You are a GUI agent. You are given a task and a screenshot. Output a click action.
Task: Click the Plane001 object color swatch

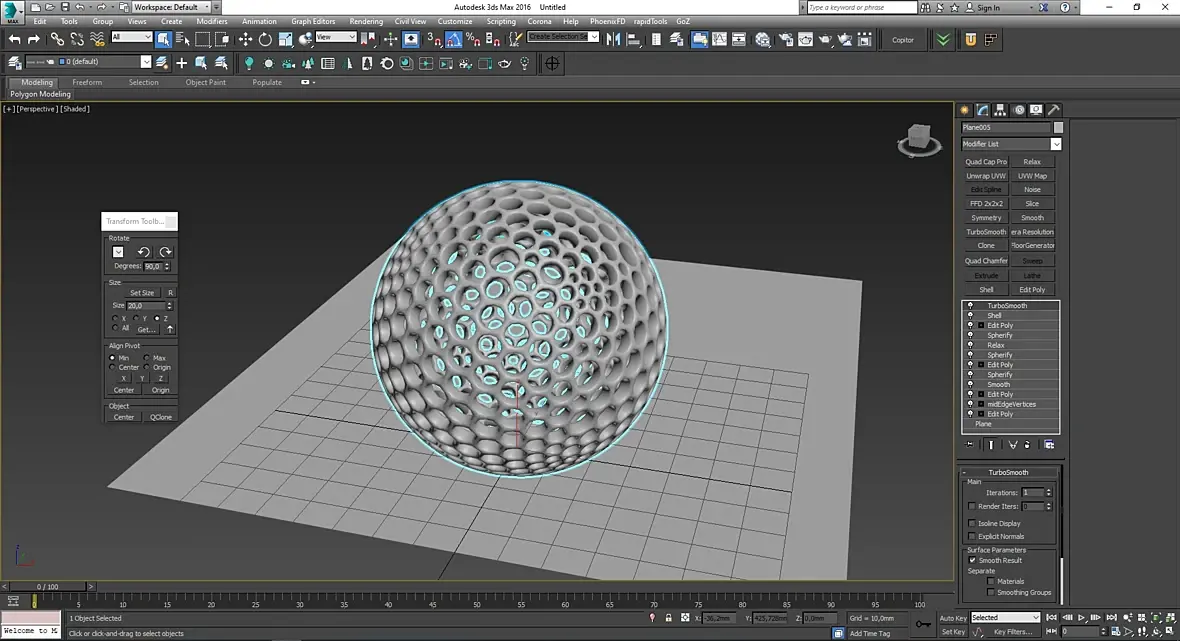1058,127
